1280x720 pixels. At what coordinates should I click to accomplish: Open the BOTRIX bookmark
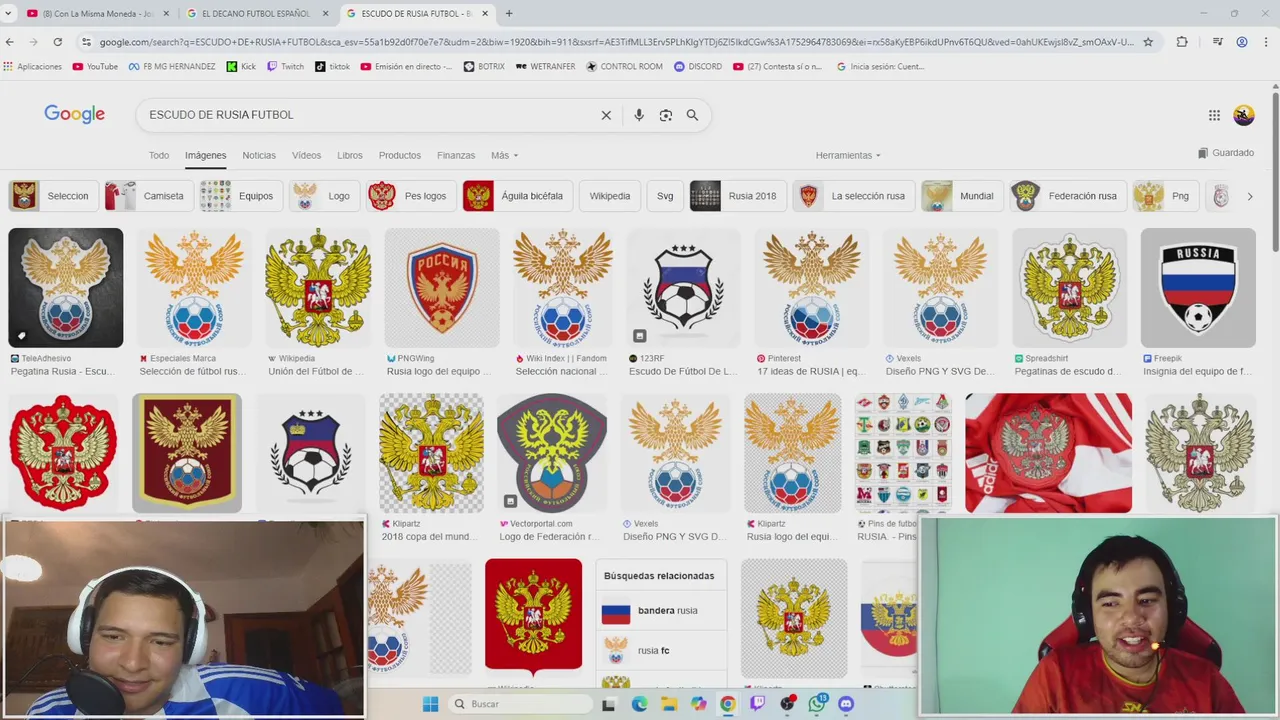484,67
